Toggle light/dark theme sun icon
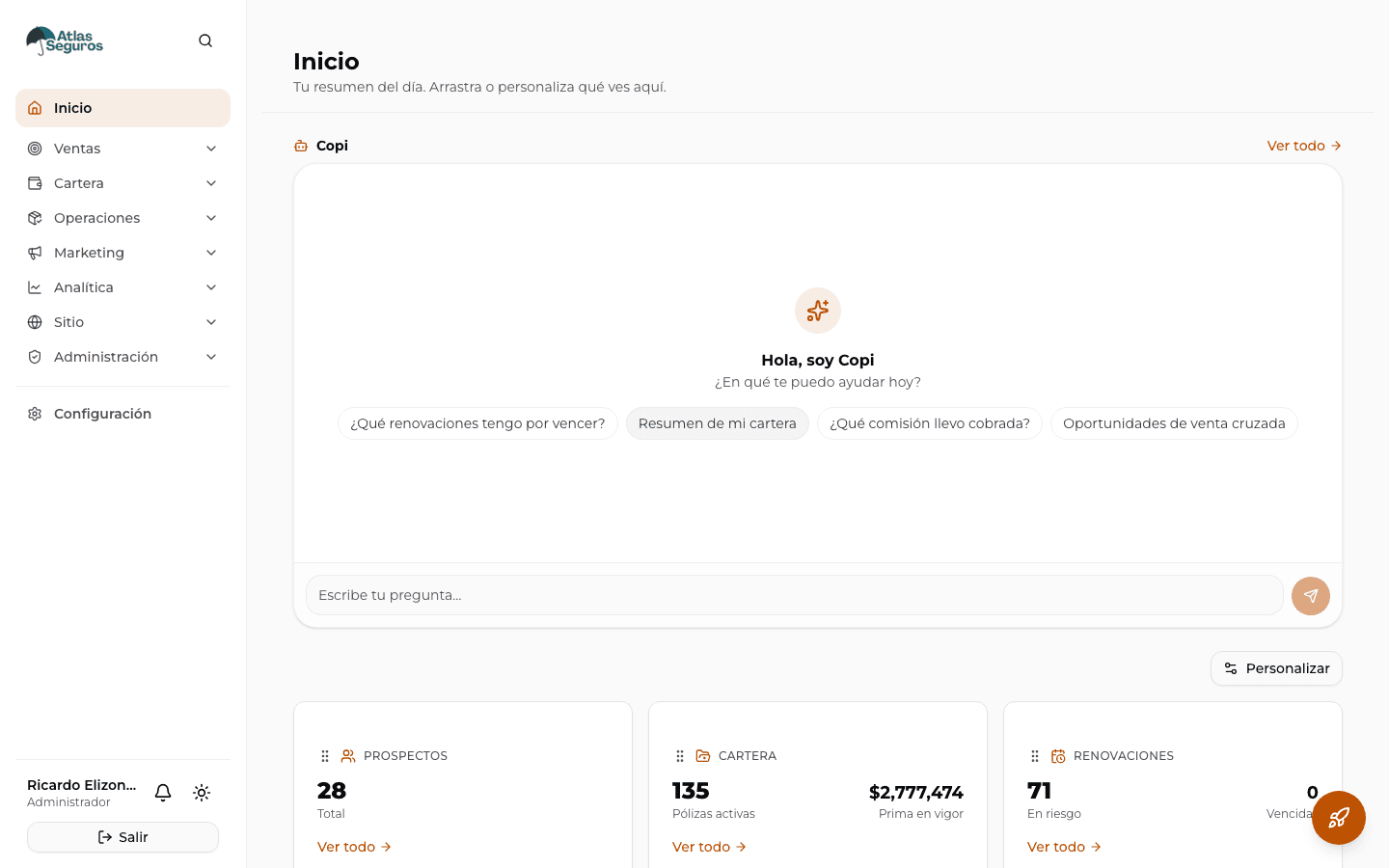The height and width of the screenshot is (868, 1389). (202, 793)
